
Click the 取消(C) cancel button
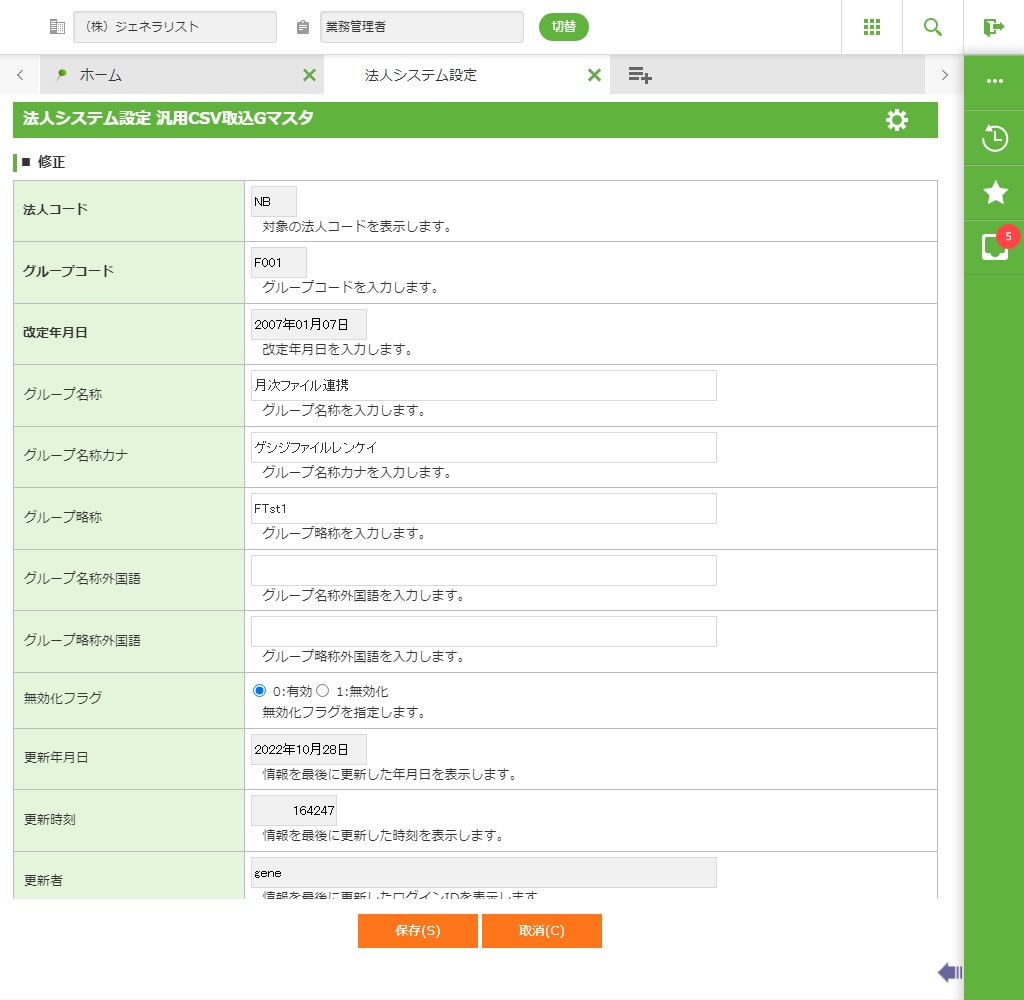click(542, 931)
